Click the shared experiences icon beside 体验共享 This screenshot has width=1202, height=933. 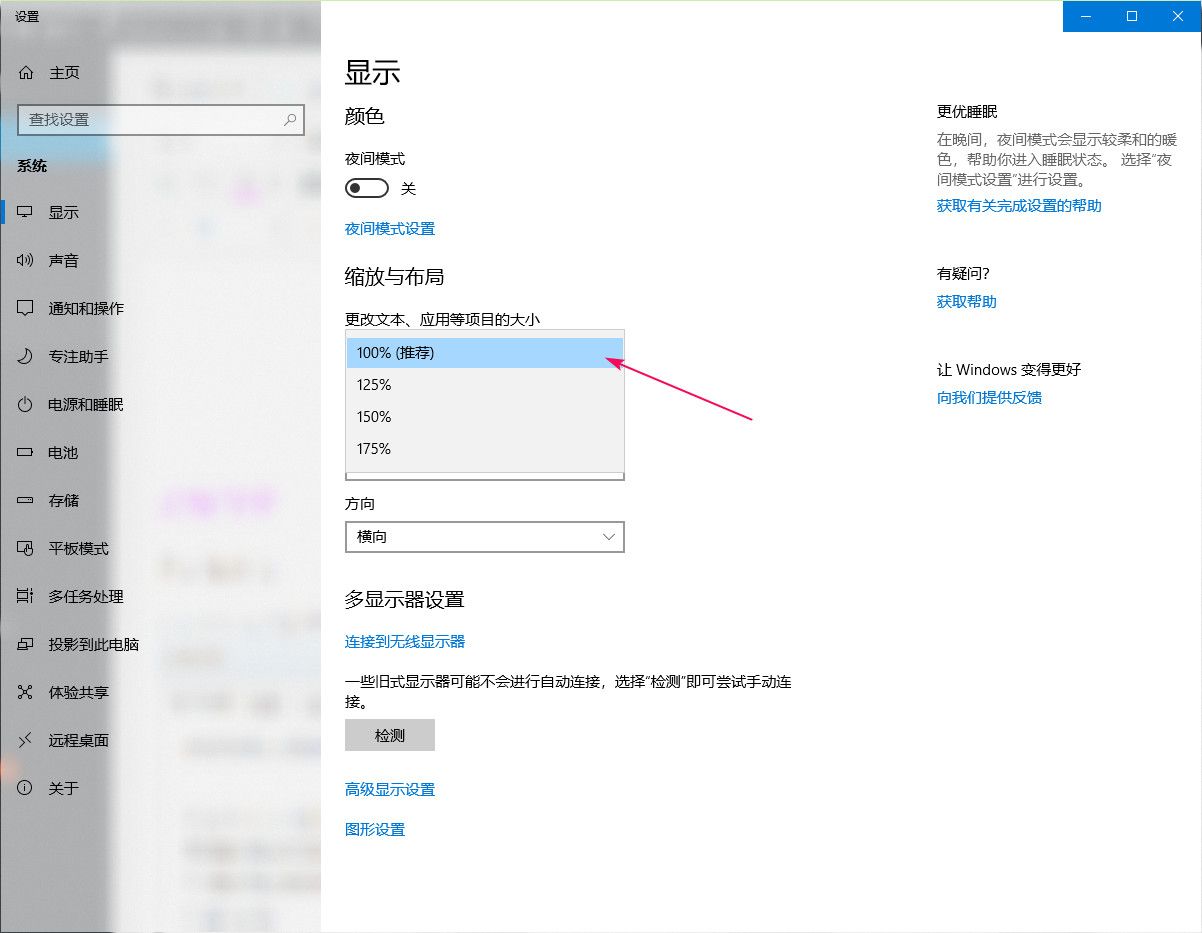pyautogui.click(x=25, y=693)
